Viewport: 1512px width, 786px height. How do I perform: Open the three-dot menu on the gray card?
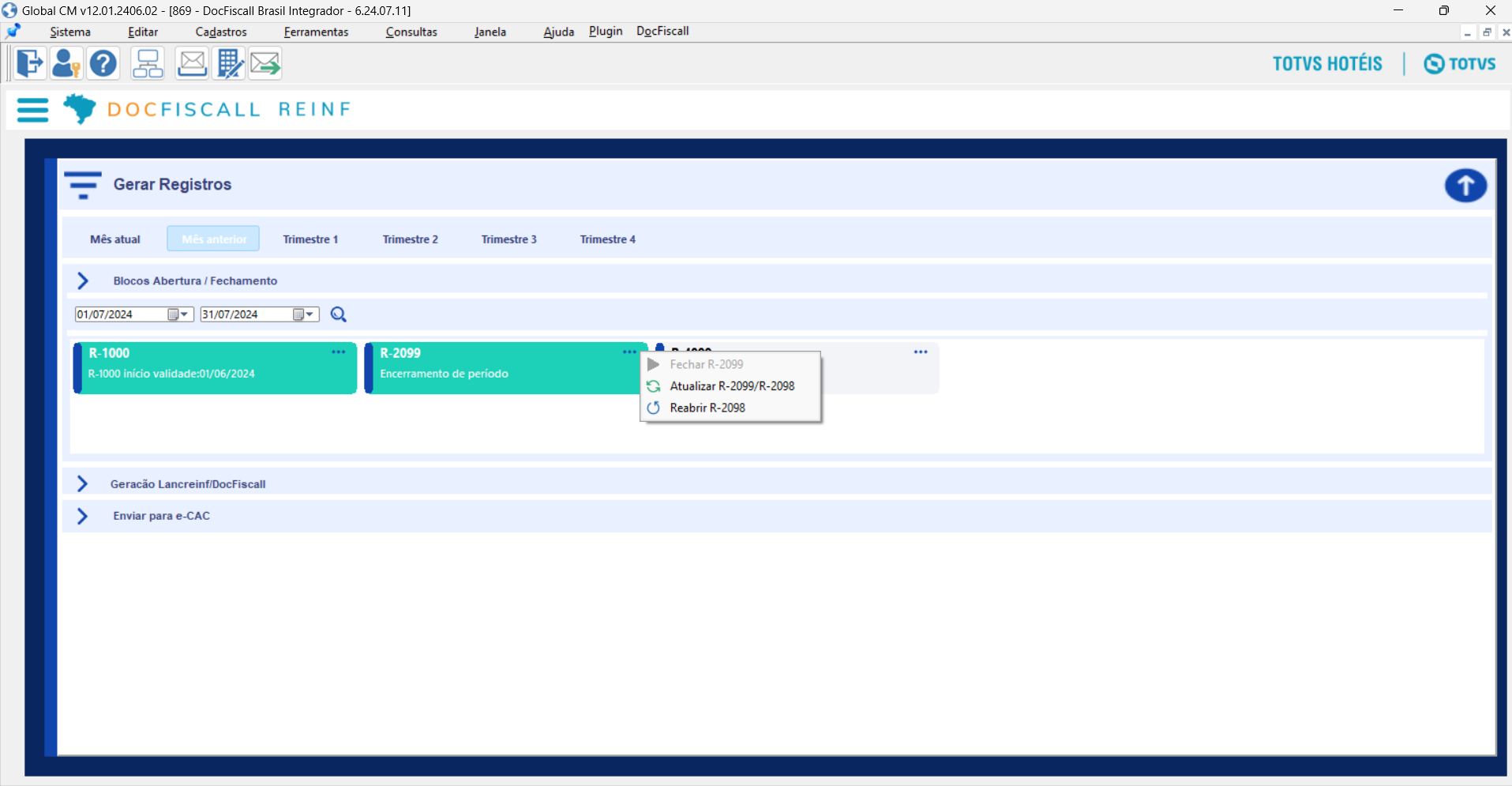pos(921,352)
